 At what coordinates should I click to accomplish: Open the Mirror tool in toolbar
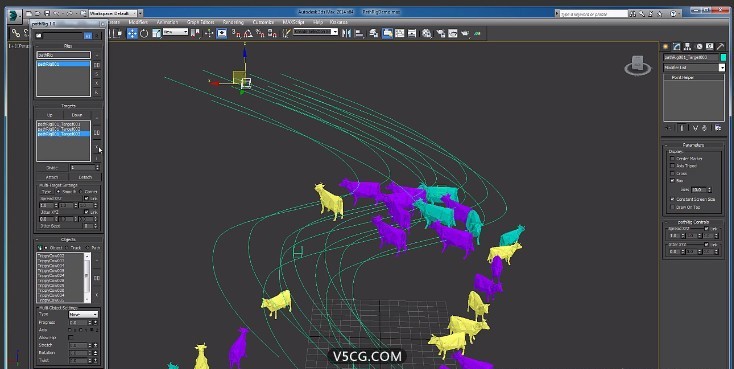click(346, 33)
